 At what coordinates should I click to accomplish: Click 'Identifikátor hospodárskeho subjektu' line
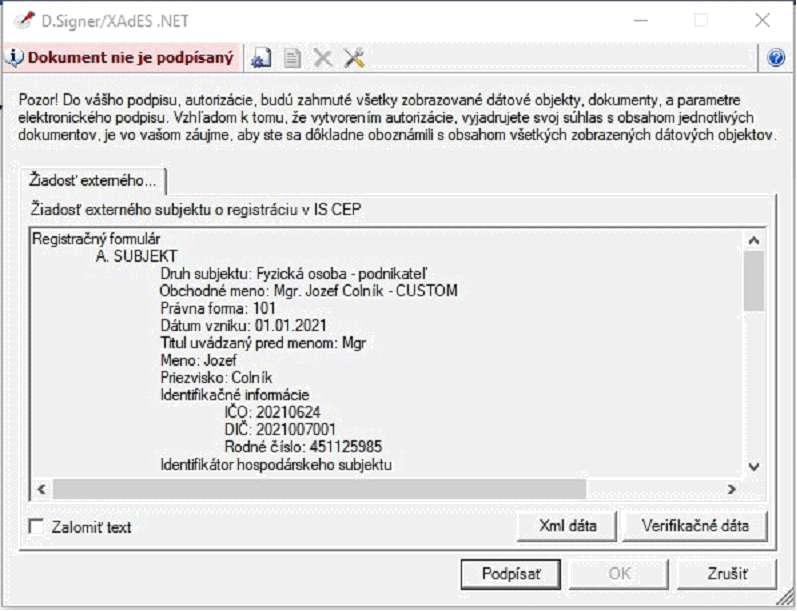(x=276, y=465)
